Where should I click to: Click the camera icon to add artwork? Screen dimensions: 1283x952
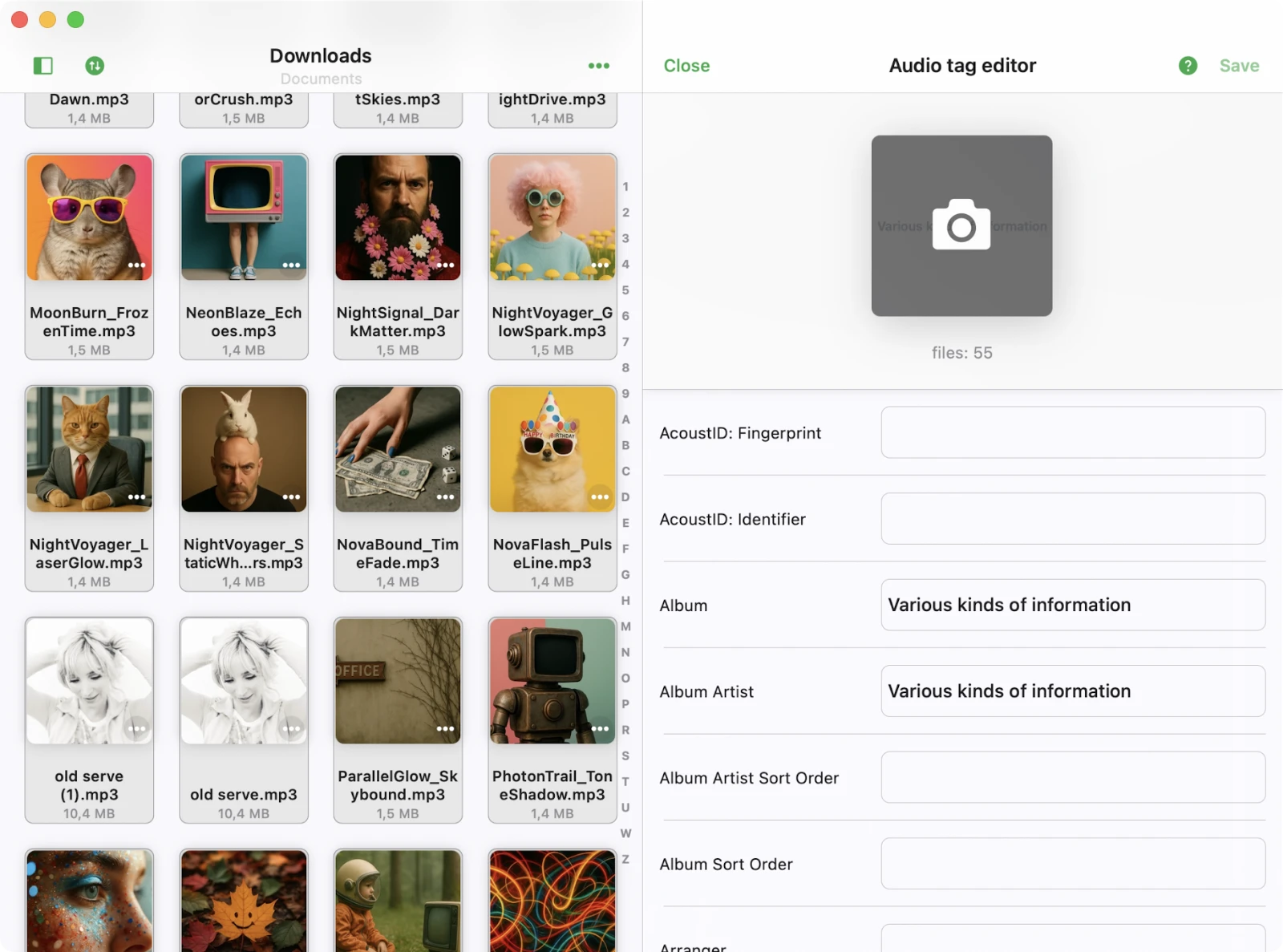pos(961,225)
